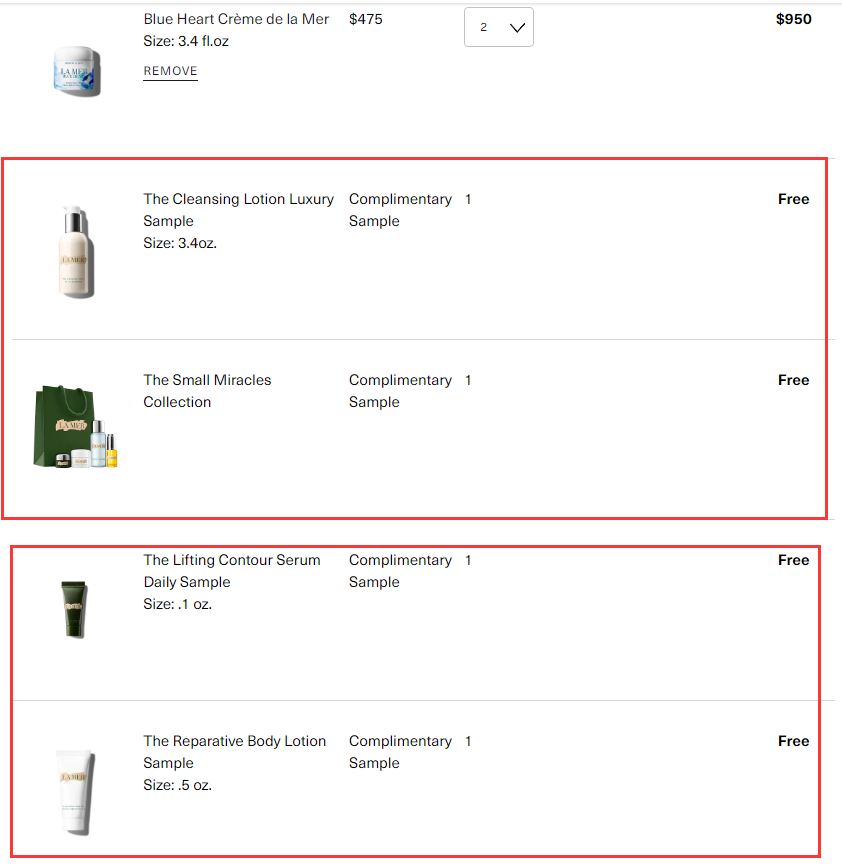Click the Free label for Lifting Contour Serum
842x864 pixels.
click(x=793, y=560)
